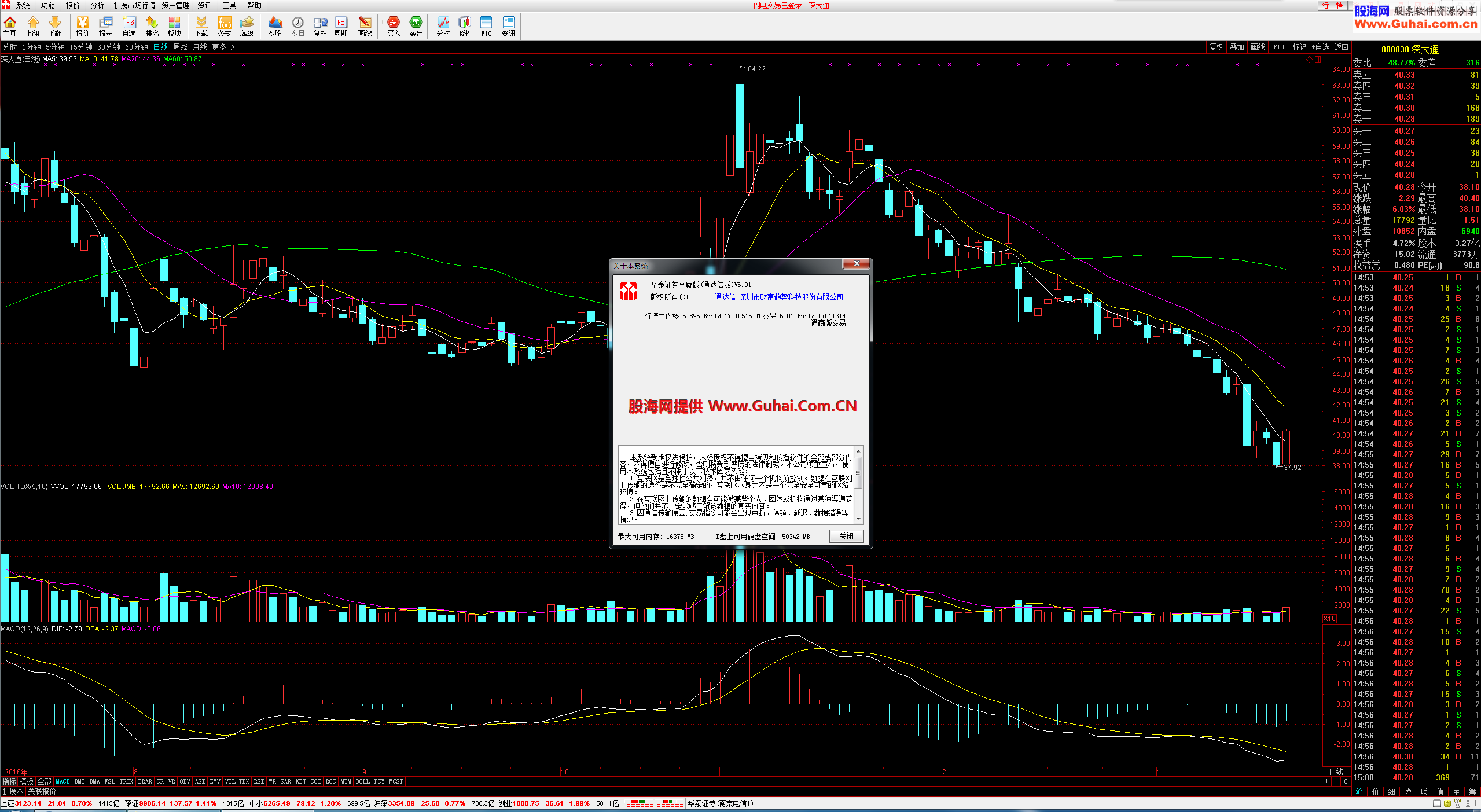Click the window-list icon in status bar
Screen dimensions: 1481x812
pyautogui.click(x=1437, y=803)
